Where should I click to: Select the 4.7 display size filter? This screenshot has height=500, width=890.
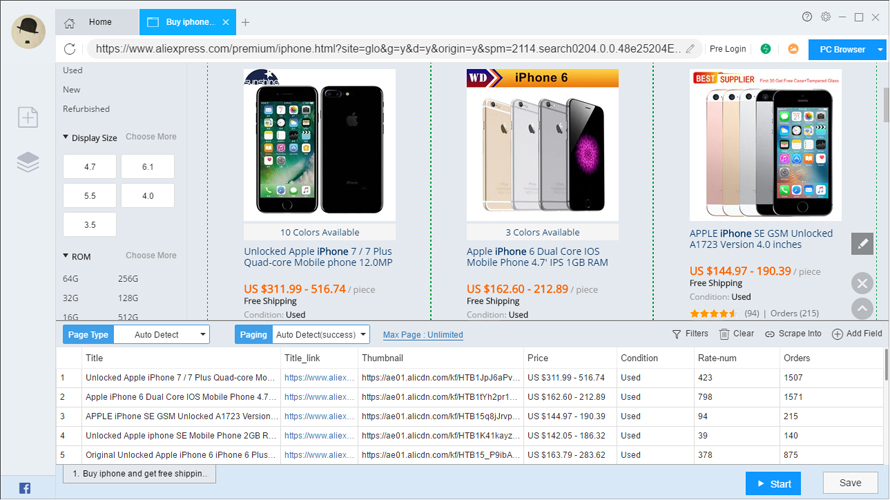pyautogui.click(x=90, y=167)
